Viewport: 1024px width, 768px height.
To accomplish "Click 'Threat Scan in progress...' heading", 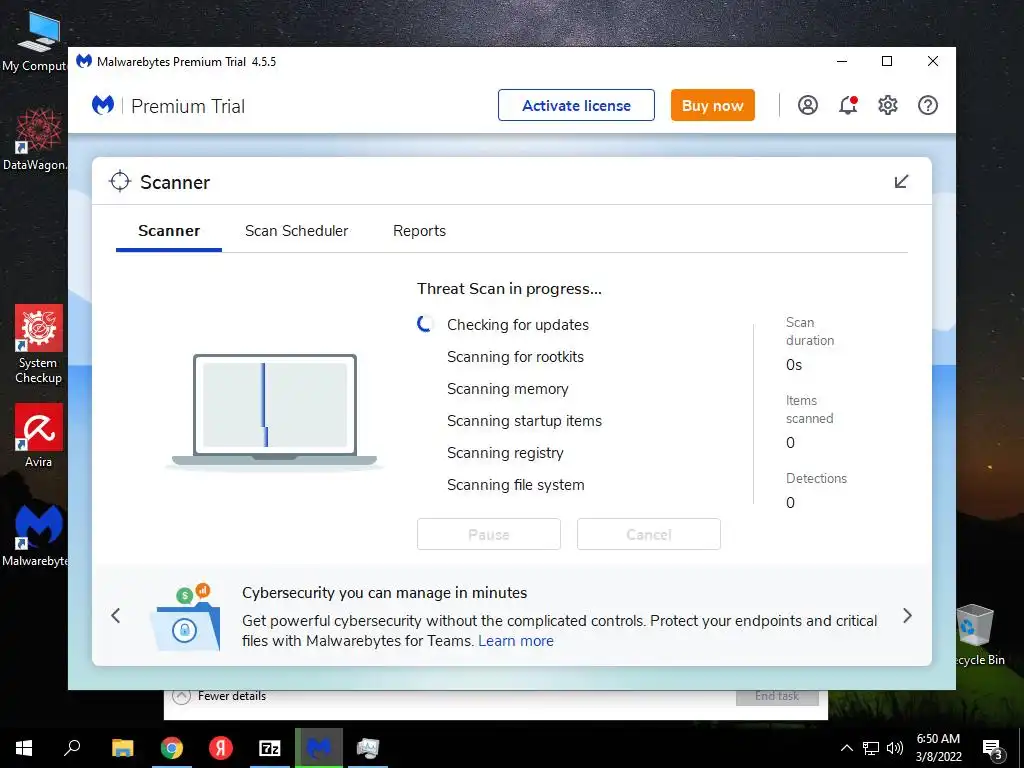I will [x=509, y=289].
